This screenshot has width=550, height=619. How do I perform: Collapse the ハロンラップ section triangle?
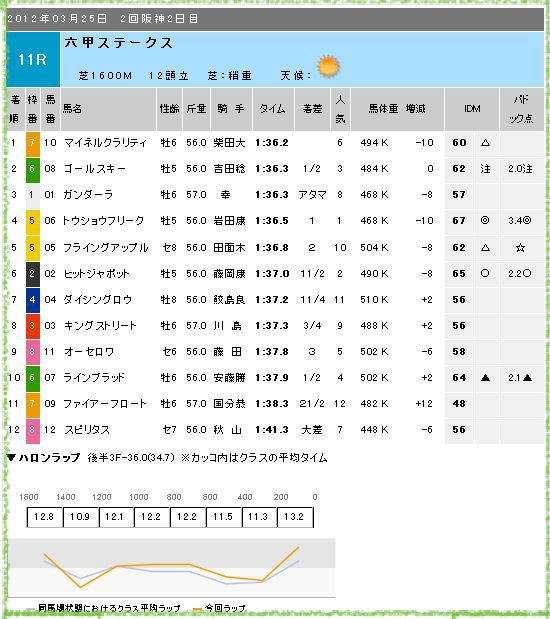tap(11, 458)
